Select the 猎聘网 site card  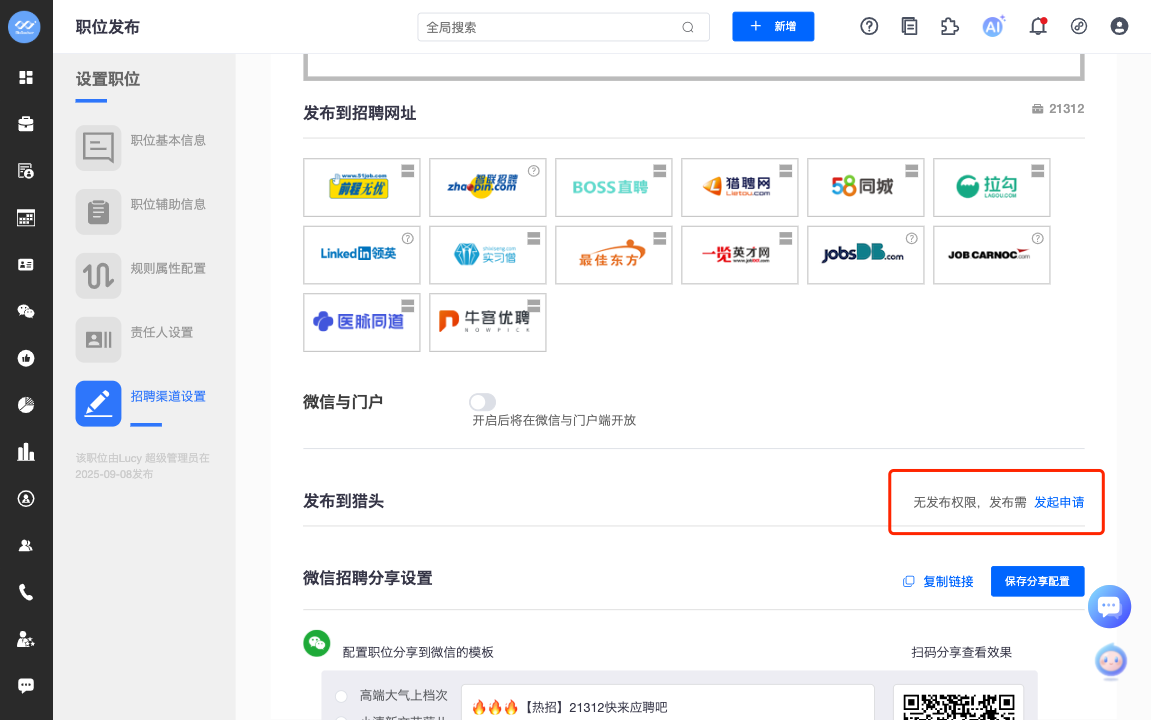740,187
